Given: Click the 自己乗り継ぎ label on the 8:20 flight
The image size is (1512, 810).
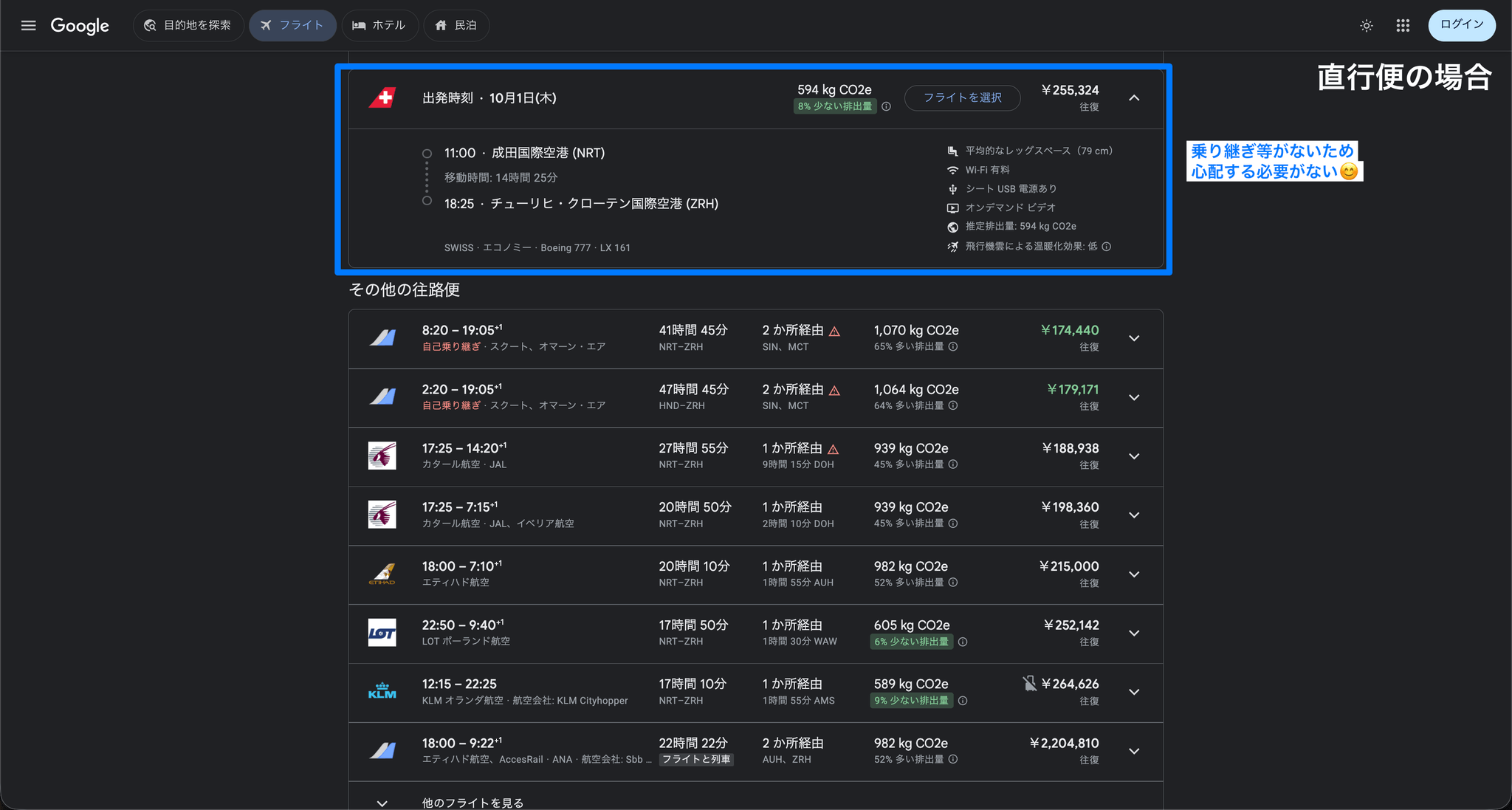Looking at the screenshot, I should pos(451,346).
